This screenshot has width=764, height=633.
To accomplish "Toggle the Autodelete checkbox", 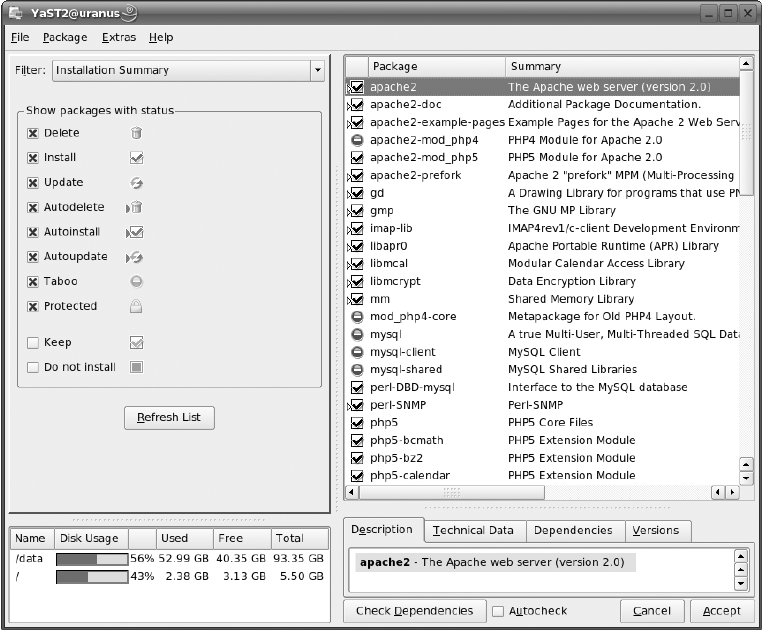I will [33, 208].
